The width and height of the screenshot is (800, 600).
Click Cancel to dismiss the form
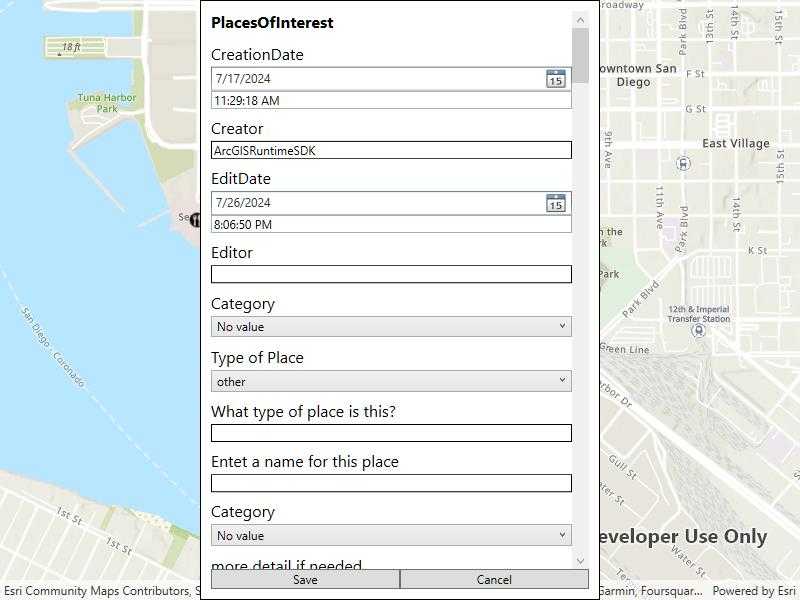coord(494,580)
